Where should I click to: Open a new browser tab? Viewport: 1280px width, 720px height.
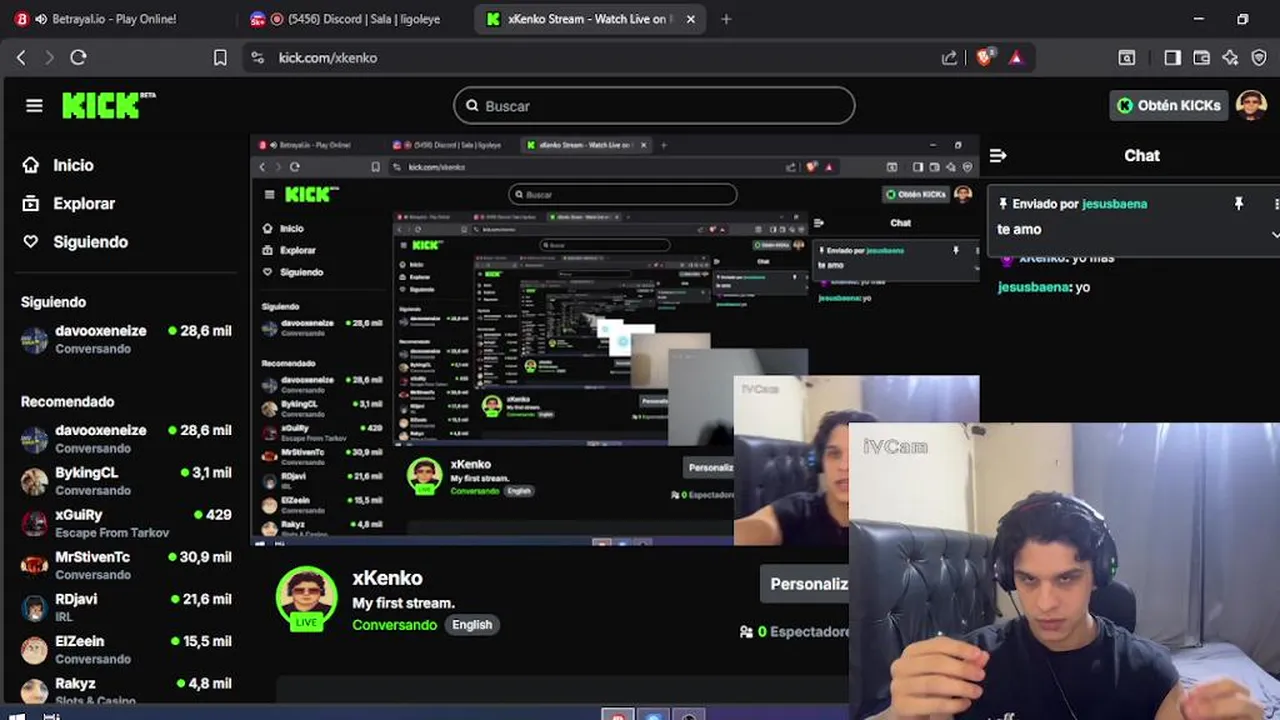(x=726, y=19)
